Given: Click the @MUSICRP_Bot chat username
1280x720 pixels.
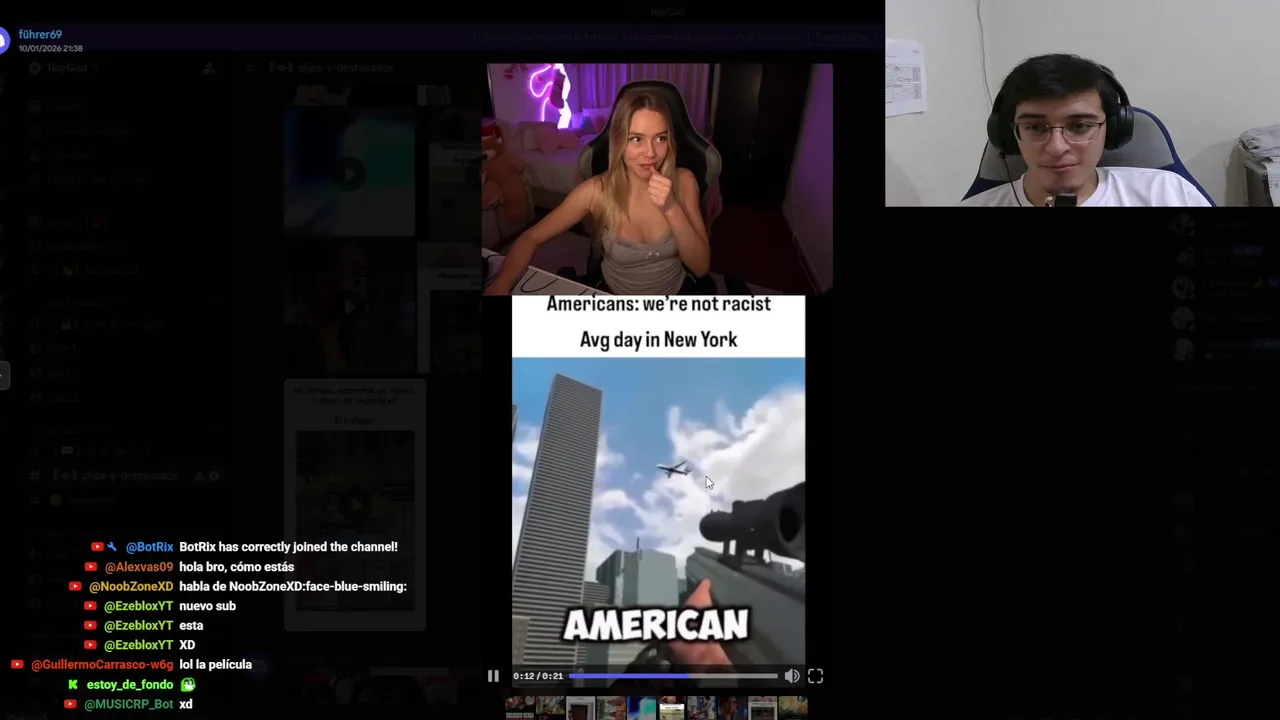Looking at the screenshot, I should tap(129, 704).
